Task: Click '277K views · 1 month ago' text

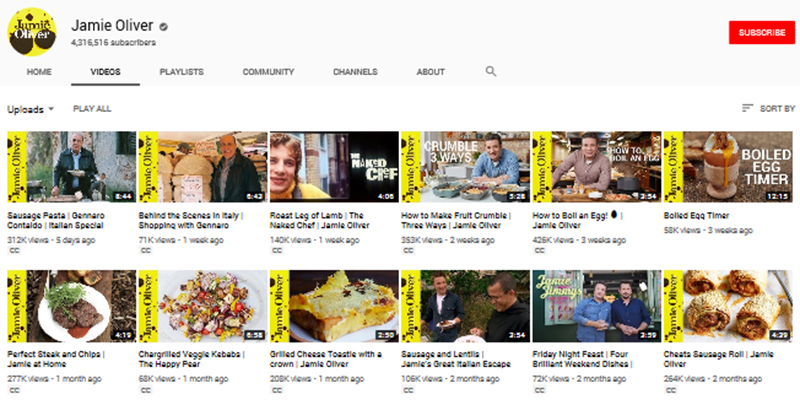Action: (54, 379)
